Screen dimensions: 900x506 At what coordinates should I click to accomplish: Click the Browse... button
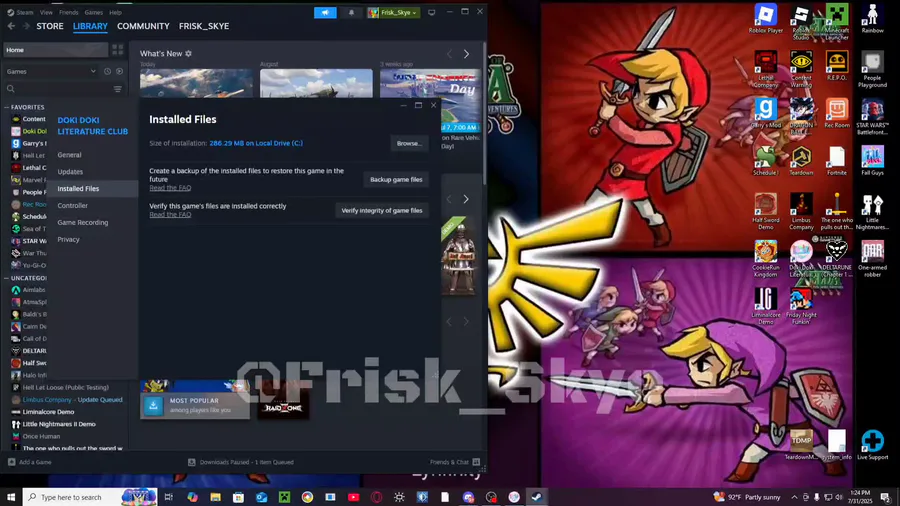point(409,143)
